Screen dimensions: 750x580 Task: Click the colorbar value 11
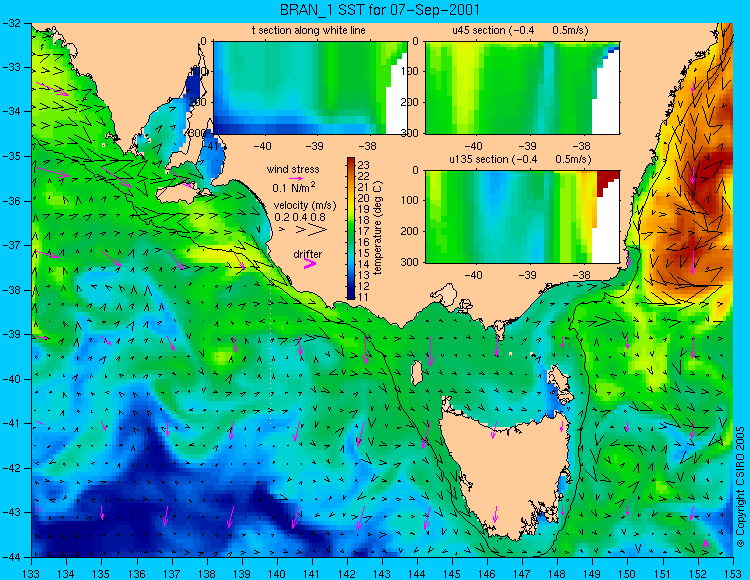(x=364, y=297)
